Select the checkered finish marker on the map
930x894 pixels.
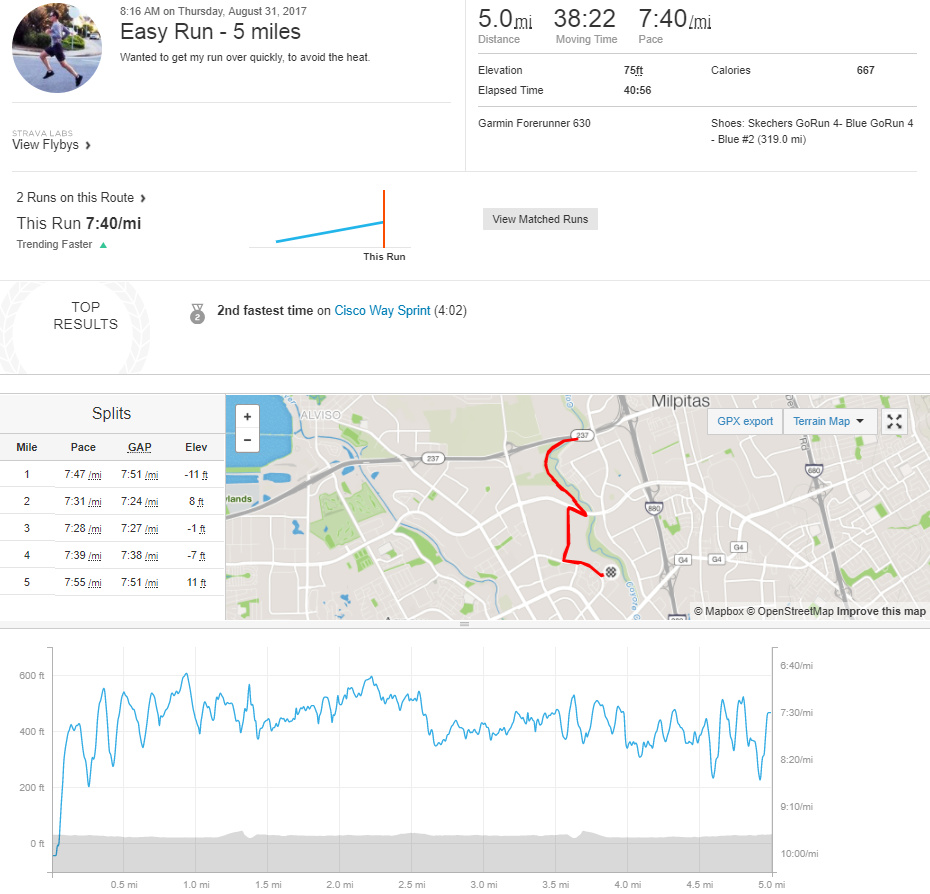[610, 571]
